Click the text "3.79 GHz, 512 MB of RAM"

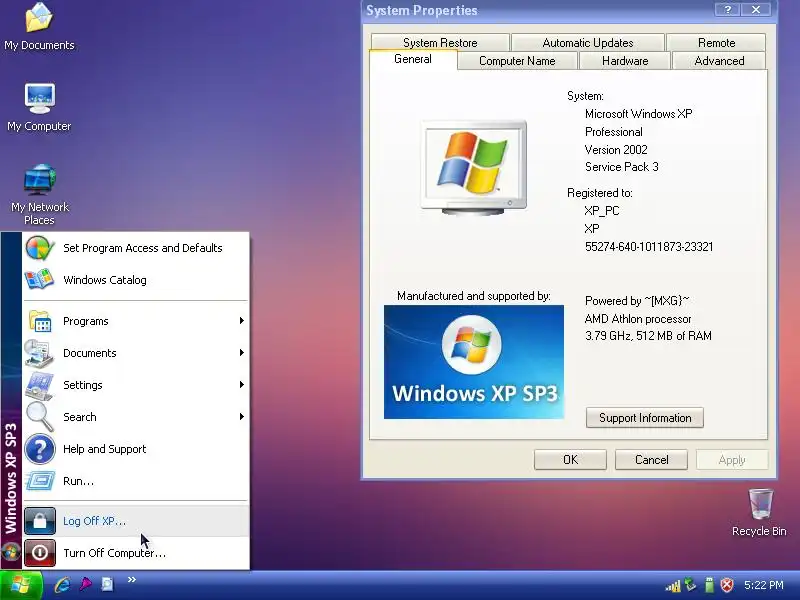648,336
